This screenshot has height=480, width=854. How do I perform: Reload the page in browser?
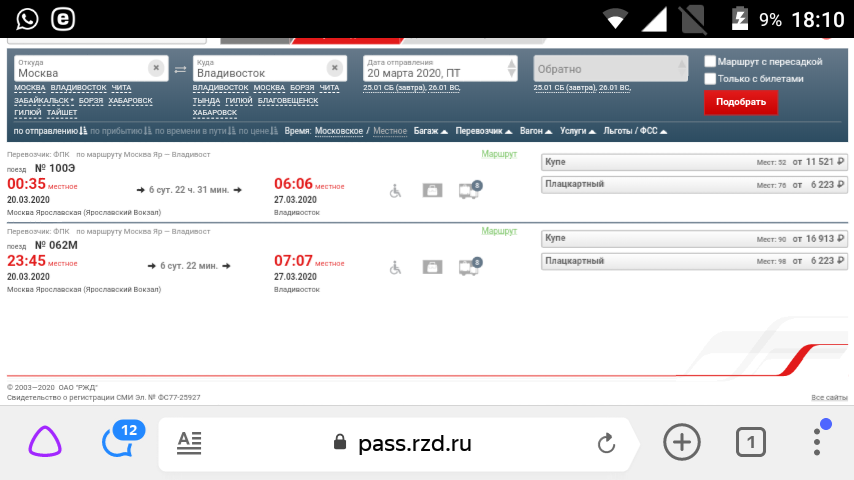tap(605, 443)
